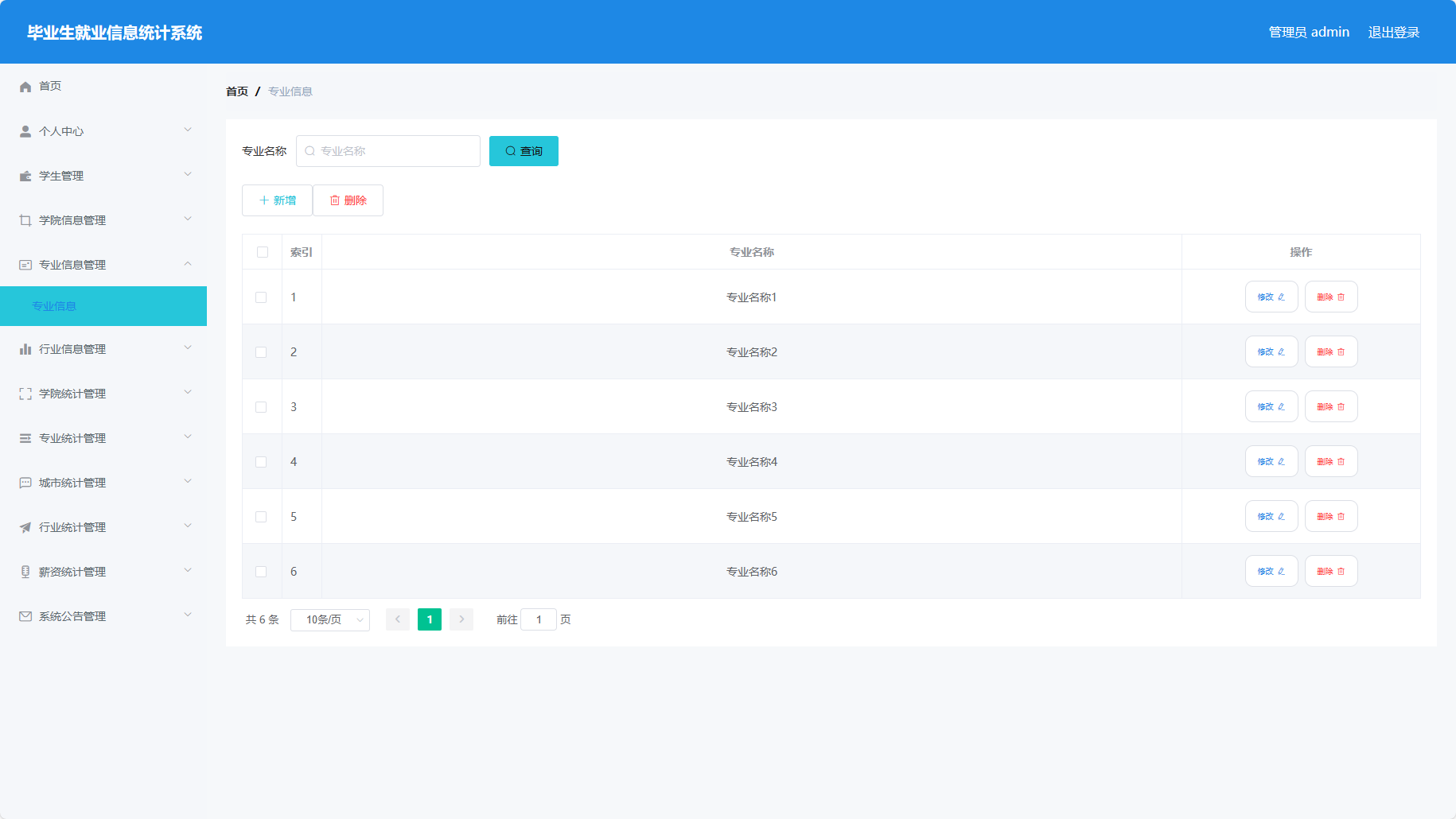This screenshot has height=819, width=1456.
Task: Click the trash icon on the toolbar 删除 button
Action: [x=335, y=200]
